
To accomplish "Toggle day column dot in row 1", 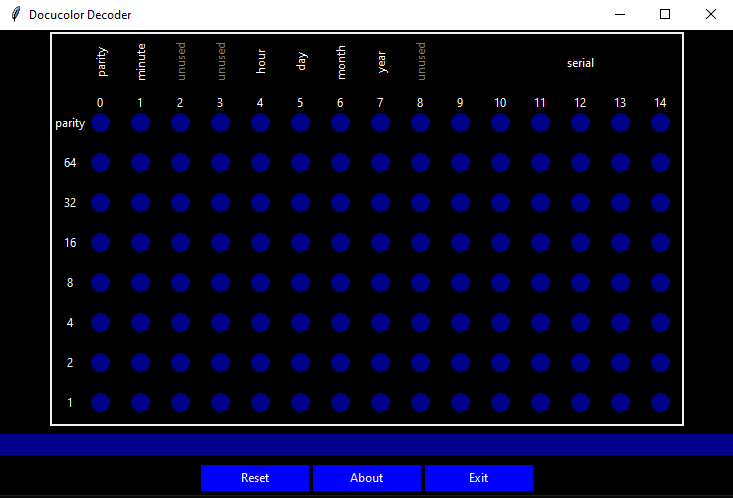I will click(300, 403).
